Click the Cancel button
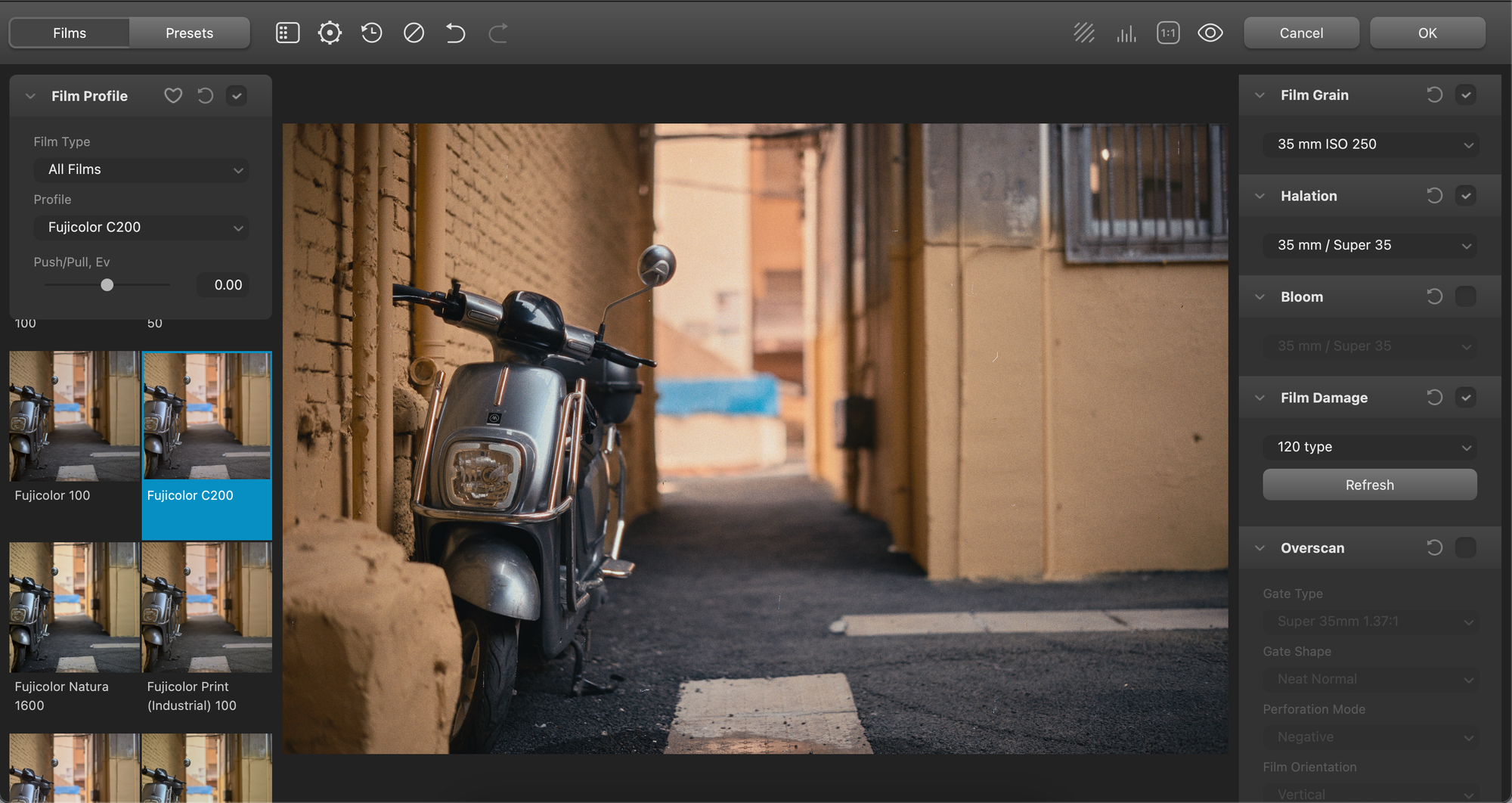Image resolution: width=1512 pixels, height=803 pixels. (x=1301, y=33)
